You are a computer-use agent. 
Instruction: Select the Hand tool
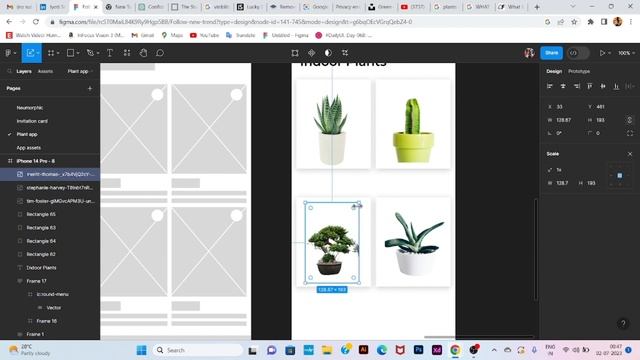143,53
